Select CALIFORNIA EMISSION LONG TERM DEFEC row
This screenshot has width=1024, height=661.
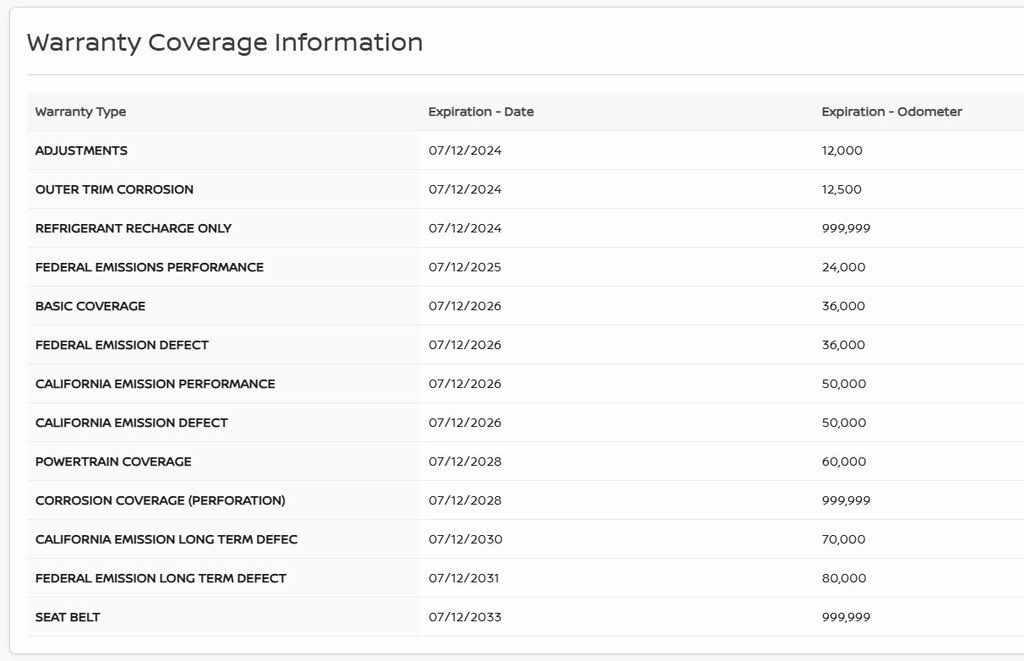[166, 540]
